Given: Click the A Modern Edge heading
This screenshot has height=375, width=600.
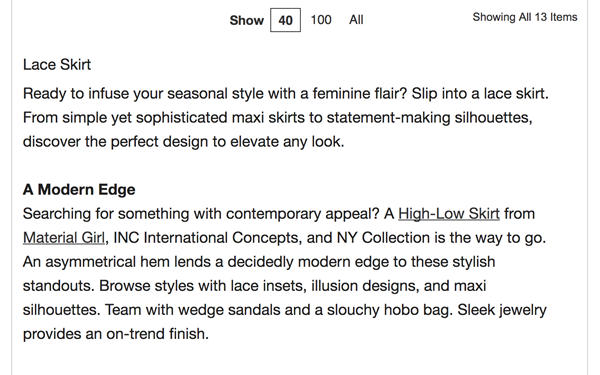Looking at the screenshot, I should coord(79,189).
